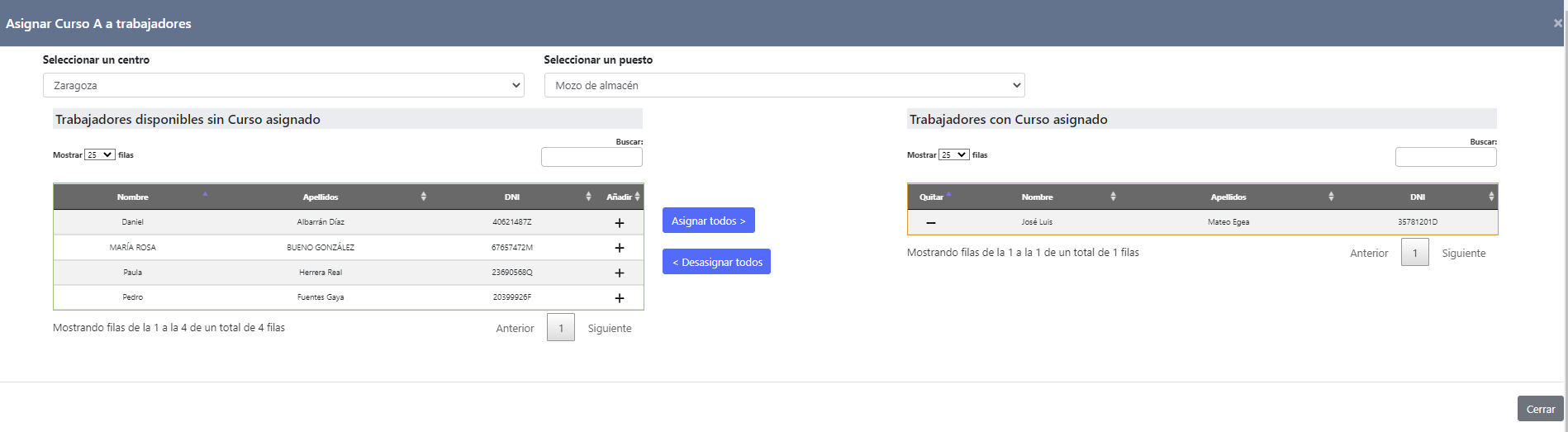Image resolution: width=1568 pixels, height=432 pixels.
Task: Open Mostrar rows dropdown in assigned workers
Action: pos(954,154)
